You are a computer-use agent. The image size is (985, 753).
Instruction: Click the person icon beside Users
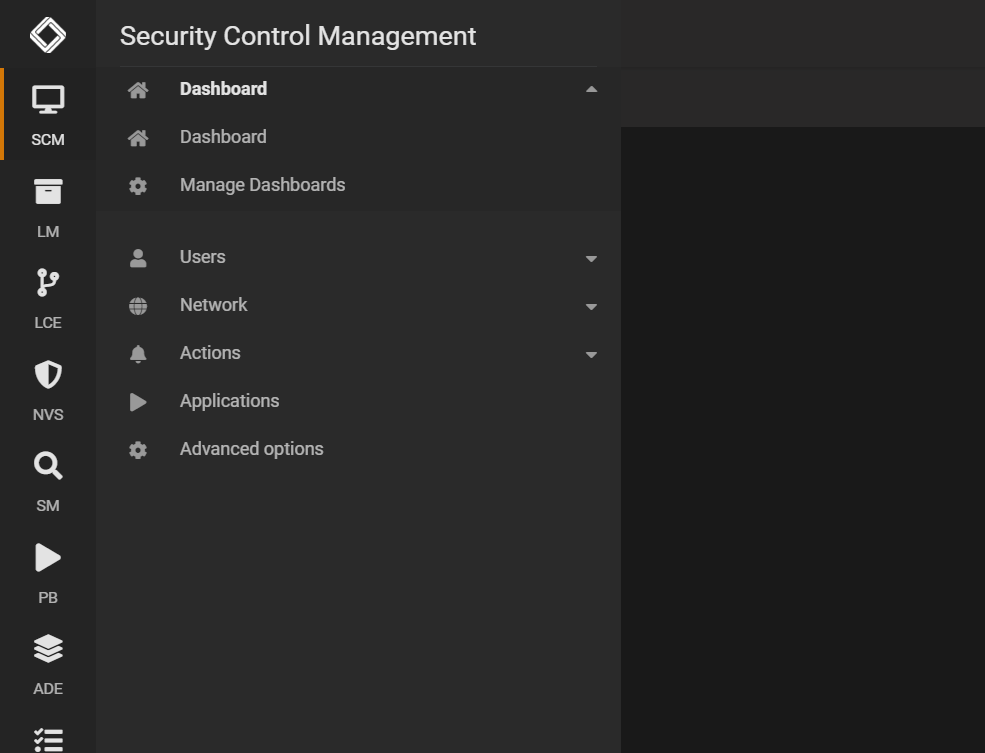138,258
